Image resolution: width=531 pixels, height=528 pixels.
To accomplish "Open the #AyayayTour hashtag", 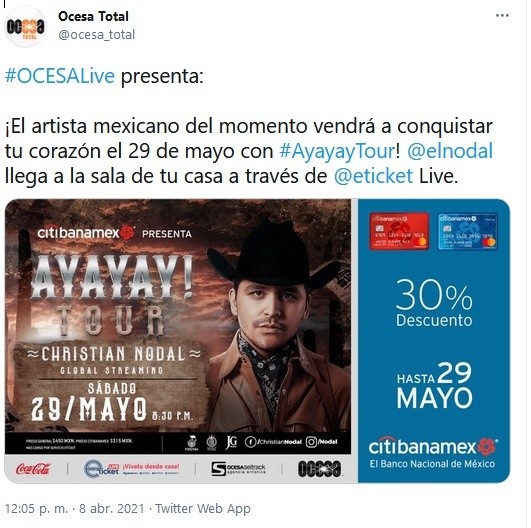I will pyautogui.click(x=337, y=151).
